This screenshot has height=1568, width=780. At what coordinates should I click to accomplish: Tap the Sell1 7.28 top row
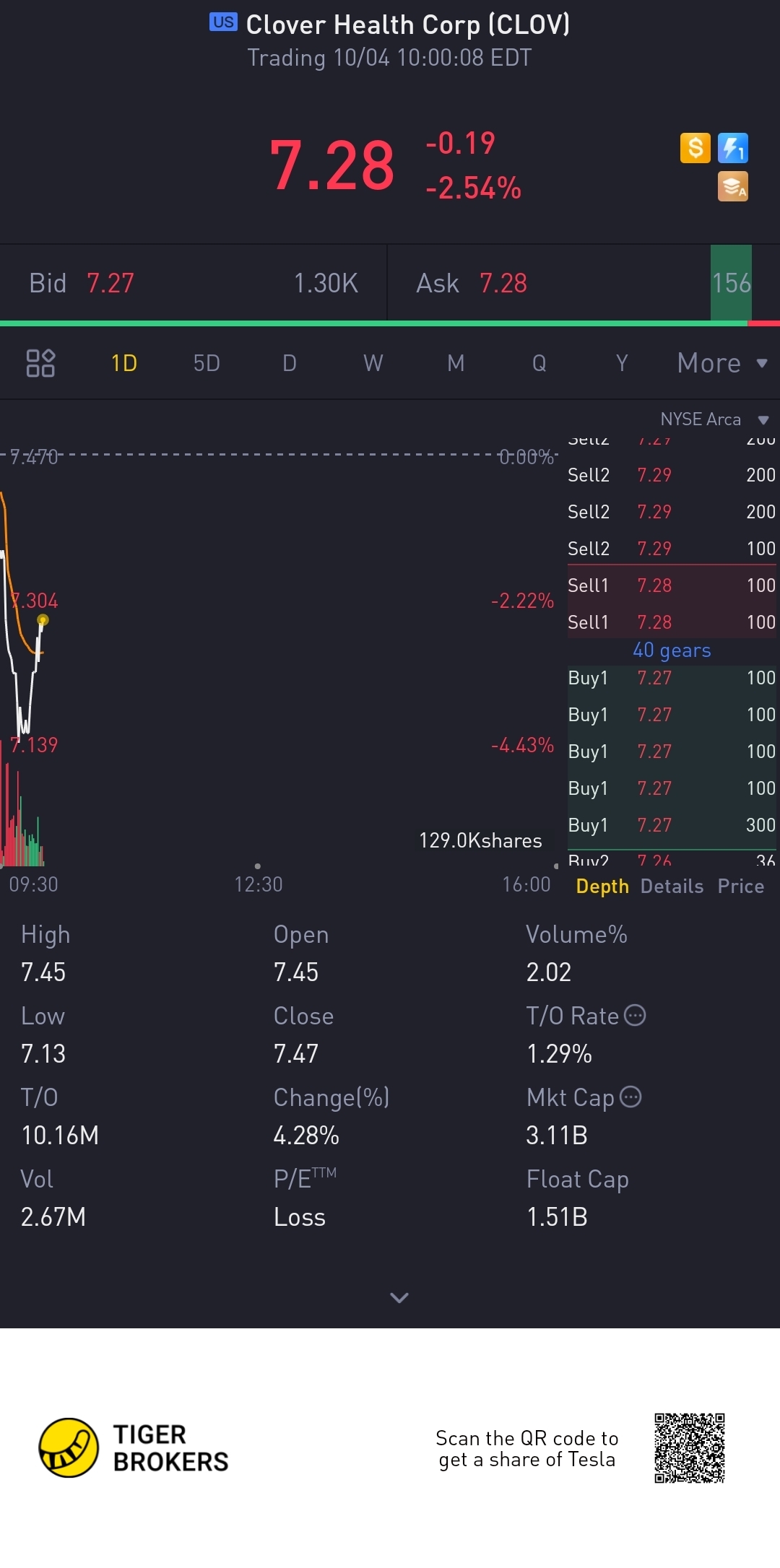[x=672, y=585]
